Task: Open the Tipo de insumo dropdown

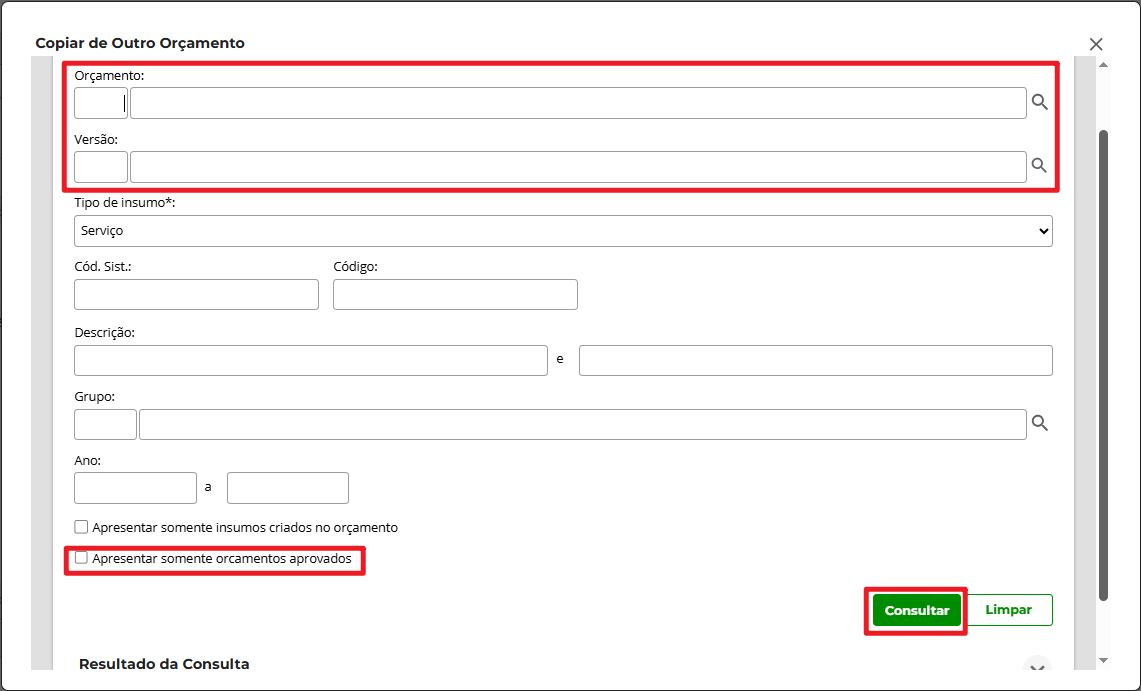Action: 563,231
